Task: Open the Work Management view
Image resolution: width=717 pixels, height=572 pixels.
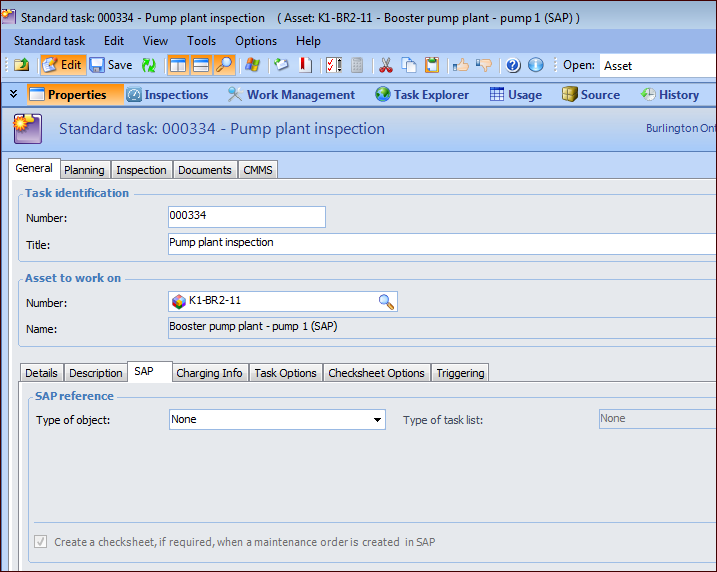Action: [x=291, y=95]
